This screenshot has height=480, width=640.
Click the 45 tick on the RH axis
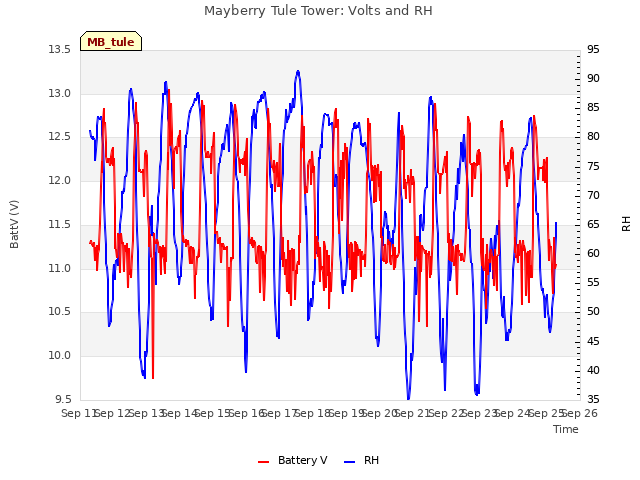click(593, 341)
